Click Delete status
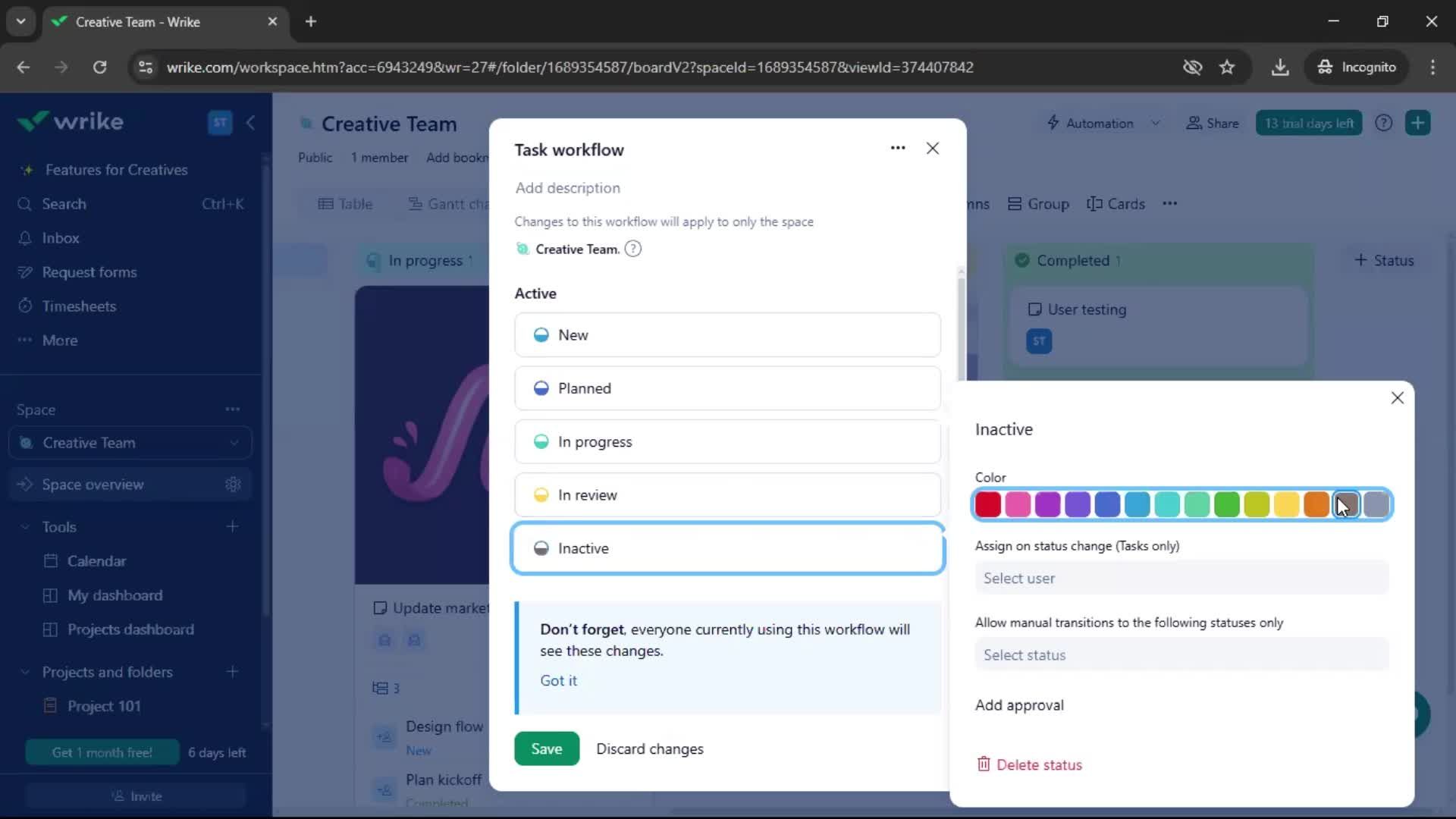The height and width of the screenshot is (819, 1456). 1030,764
